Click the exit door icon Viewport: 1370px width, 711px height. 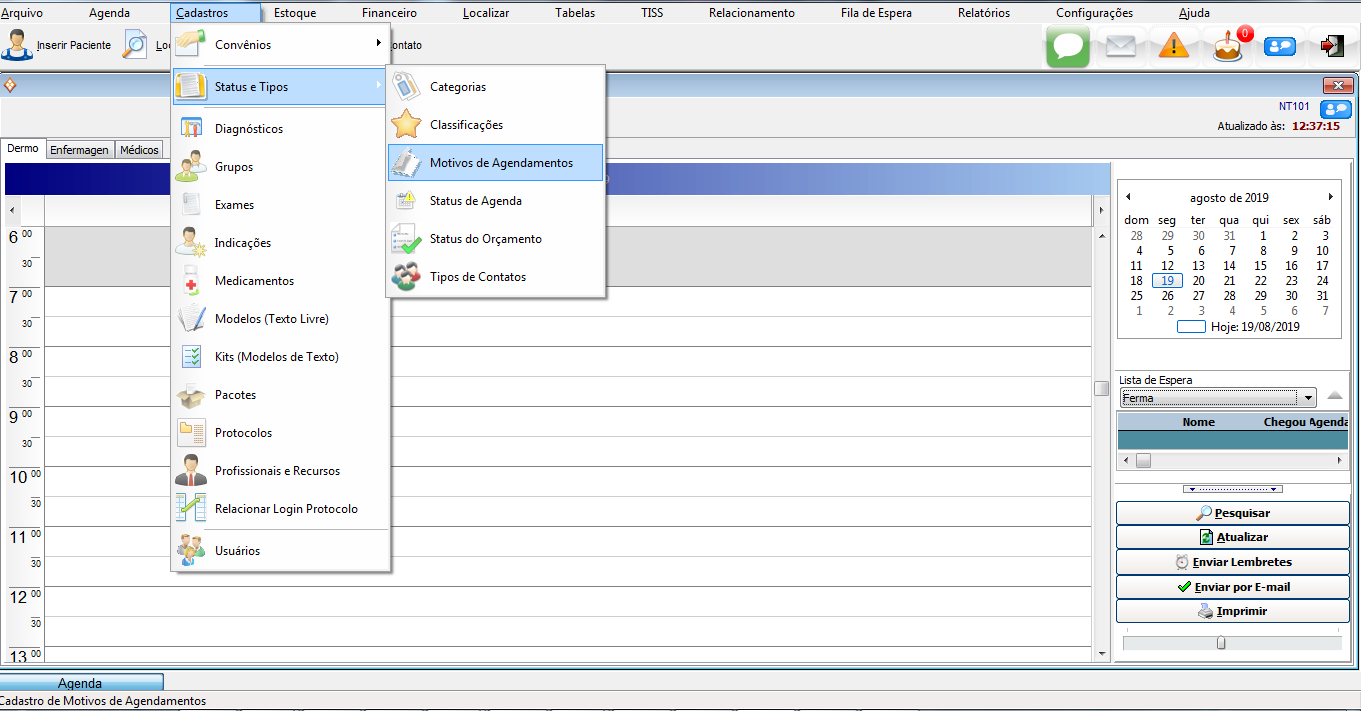(x=1332, y=46)
